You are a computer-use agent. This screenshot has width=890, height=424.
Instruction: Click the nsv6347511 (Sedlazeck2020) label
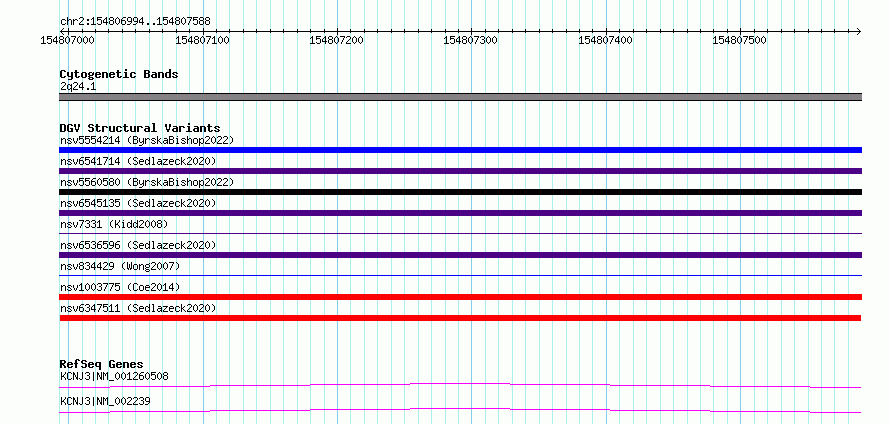(x=138, y=308)
